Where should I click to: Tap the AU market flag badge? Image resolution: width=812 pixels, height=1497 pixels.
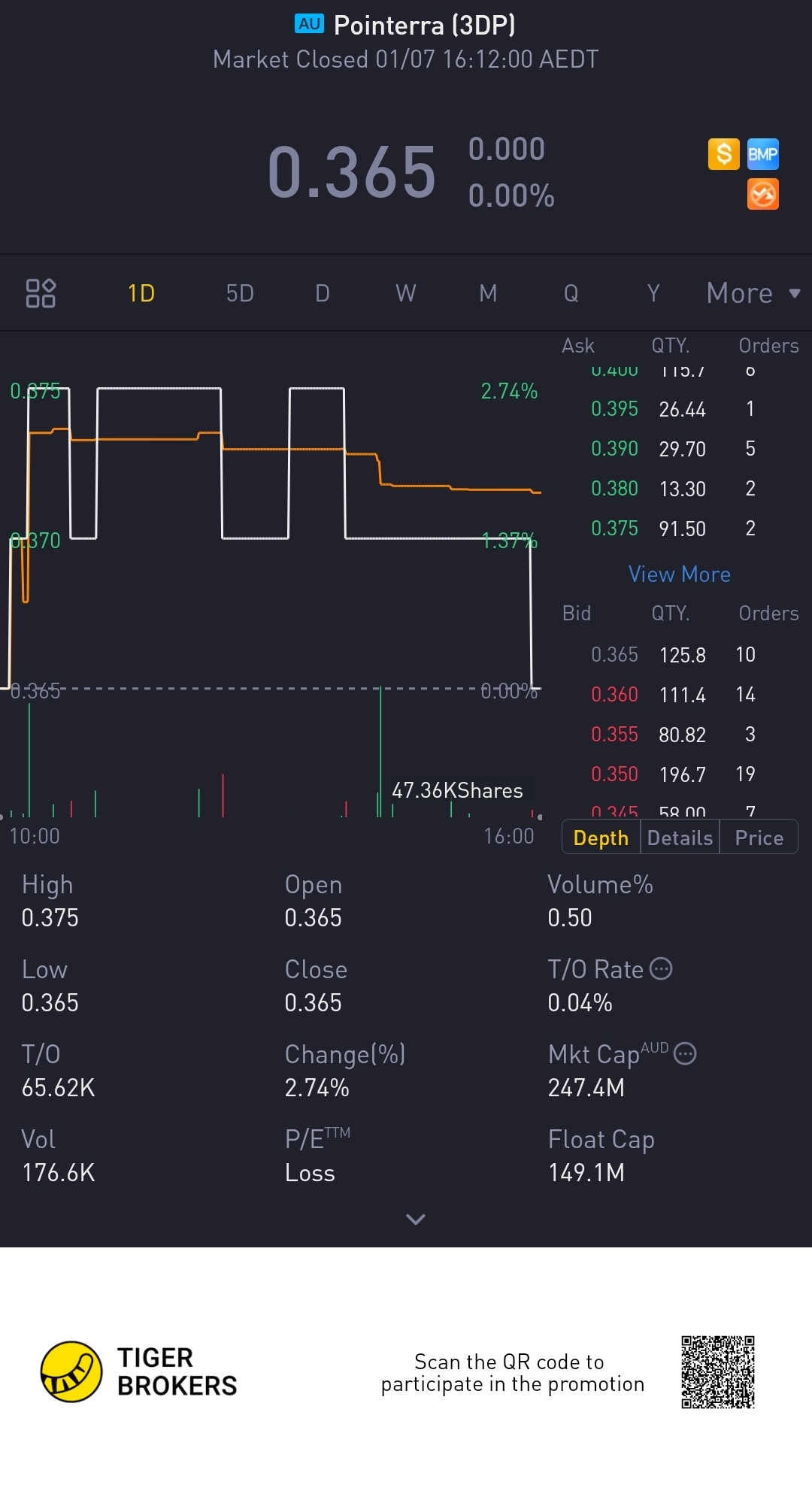309,24
